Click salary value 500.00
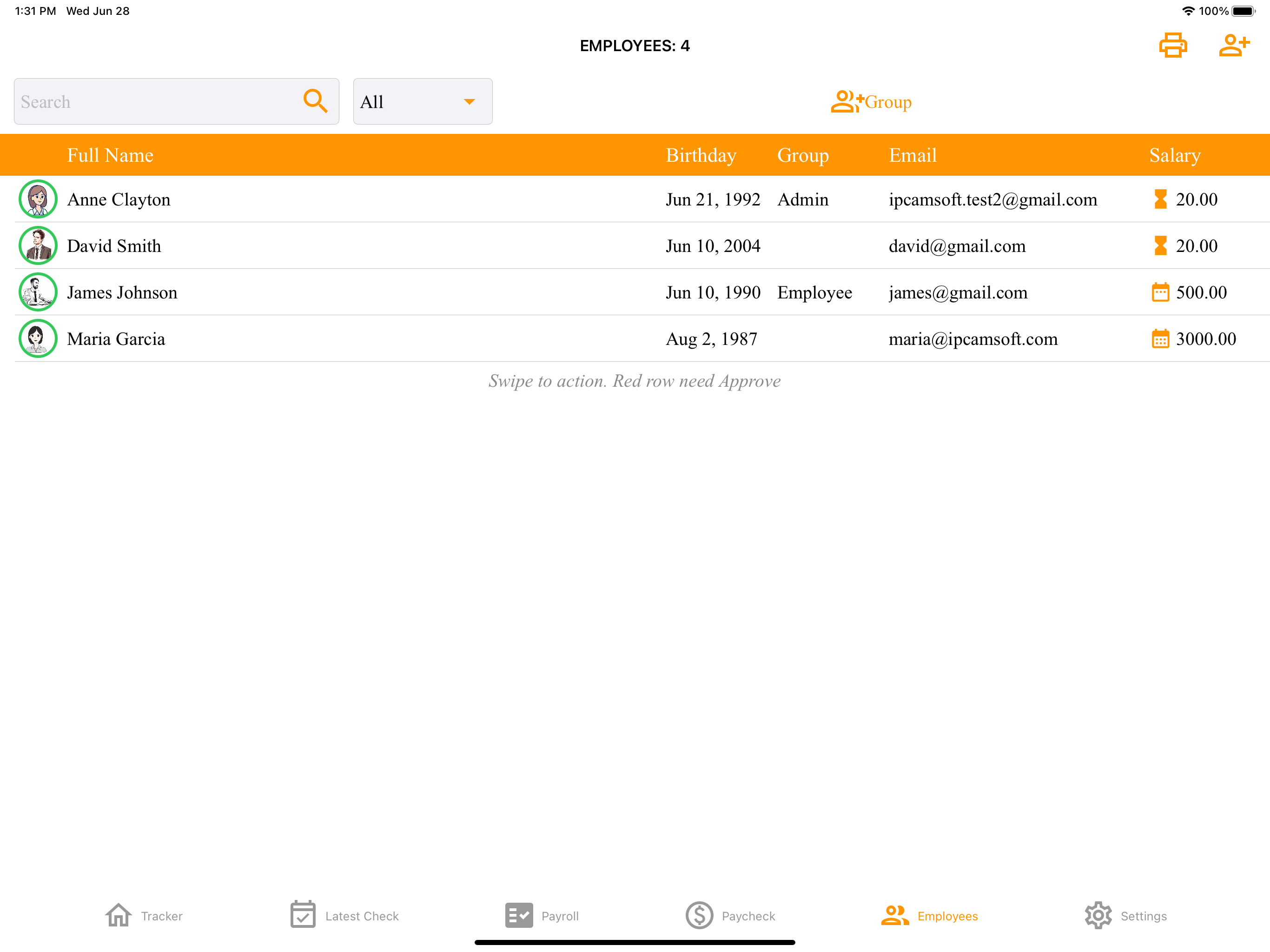1270x952 pixels. 1201,292
